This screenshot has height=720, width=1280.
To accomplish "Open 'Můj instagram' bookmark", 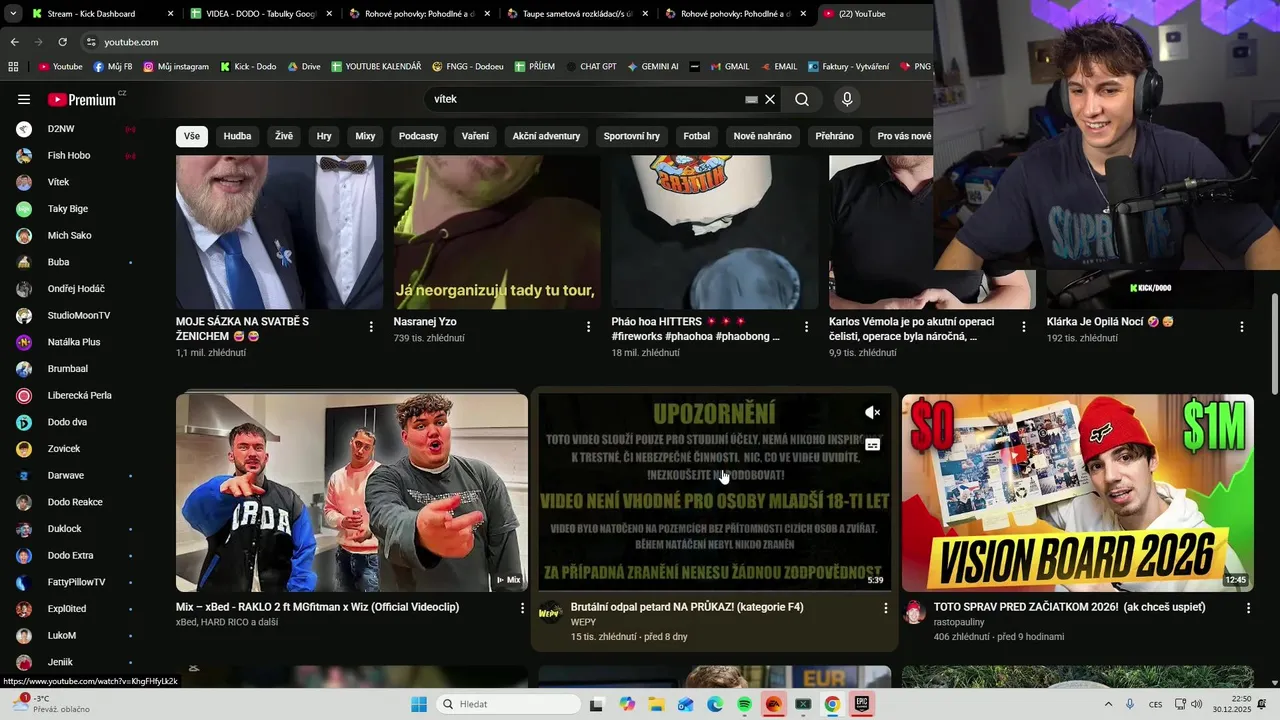I will tap(176, 67).
